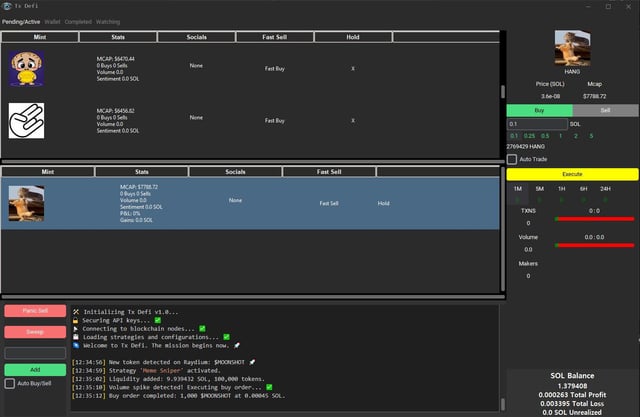This screenshot has width=640, height=417.
Task: Select the HANG token image in the held row
Action: (x=26, y=203)
